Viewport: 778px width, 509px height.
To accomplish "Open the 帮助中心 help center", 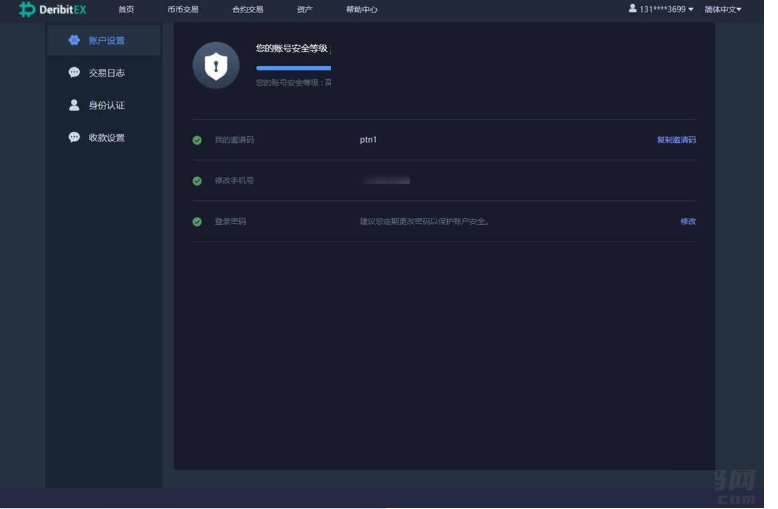I will tap(362, 9).
